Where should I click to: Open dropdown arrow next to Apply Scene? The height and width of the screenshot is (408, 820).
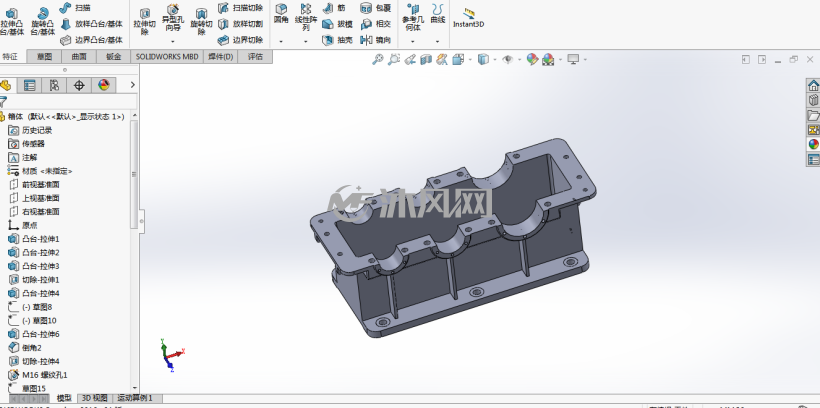pos(560,60)
